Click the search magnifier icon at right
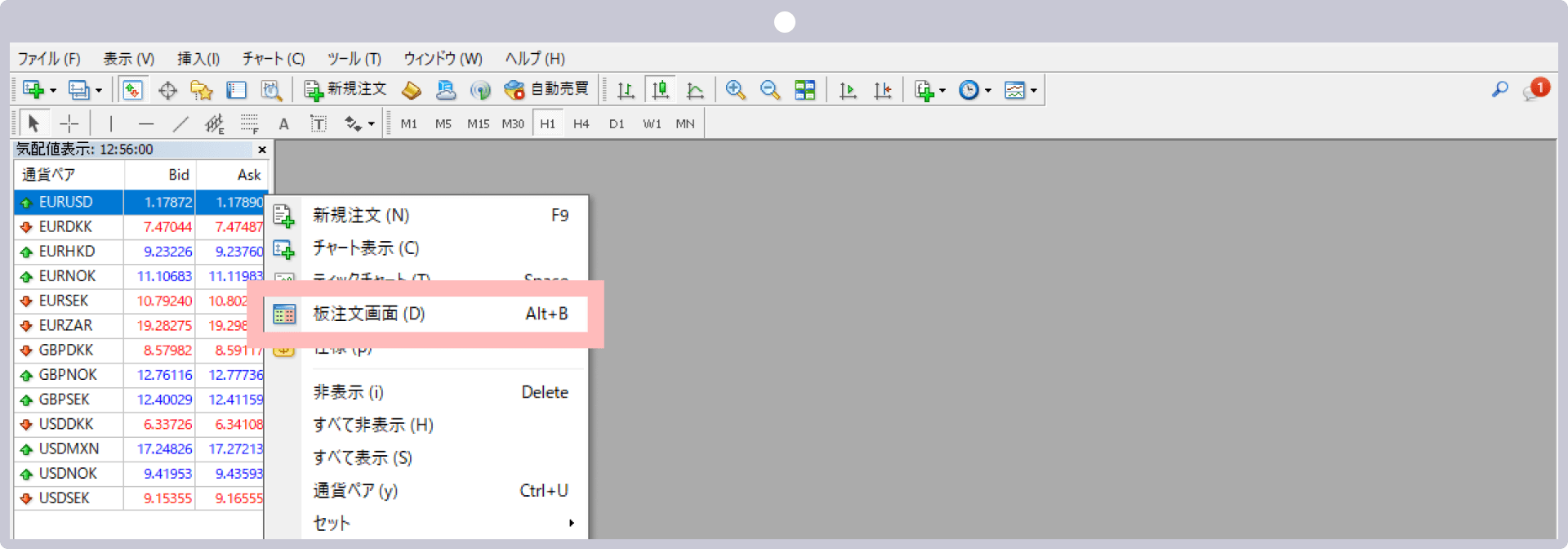This screenshot has width=1568, height=549. (1499, 90)
